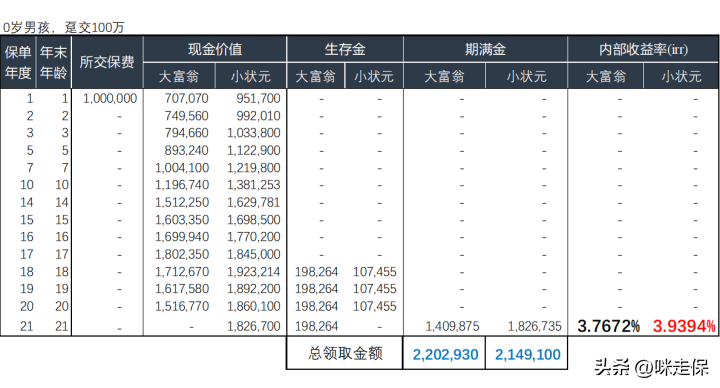
Task: Select cash value cell 951,700
Action: coord(259,98)
